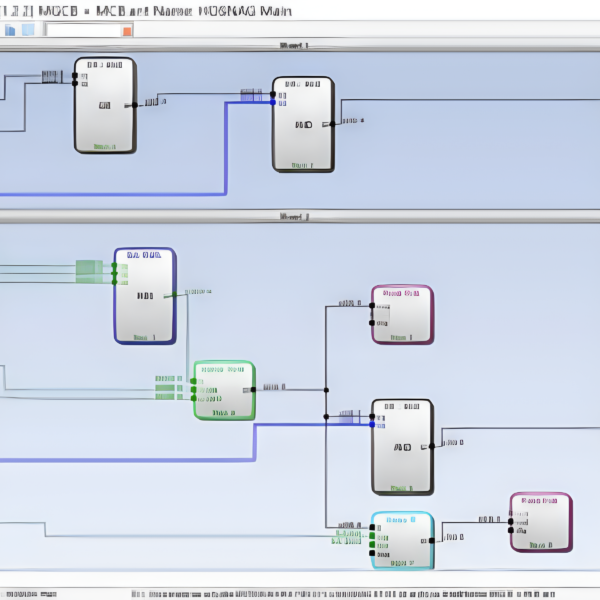Click the first blue toolbar icon
This screenshot has width=600, height=600.
[9, 30]
